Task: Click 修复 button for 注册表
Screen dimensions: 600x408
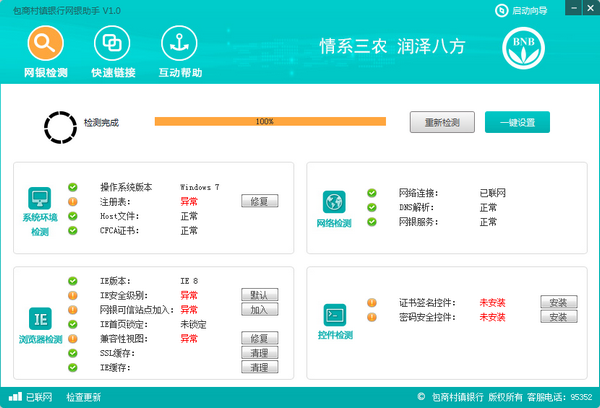Action: click(x=259, y=201)
